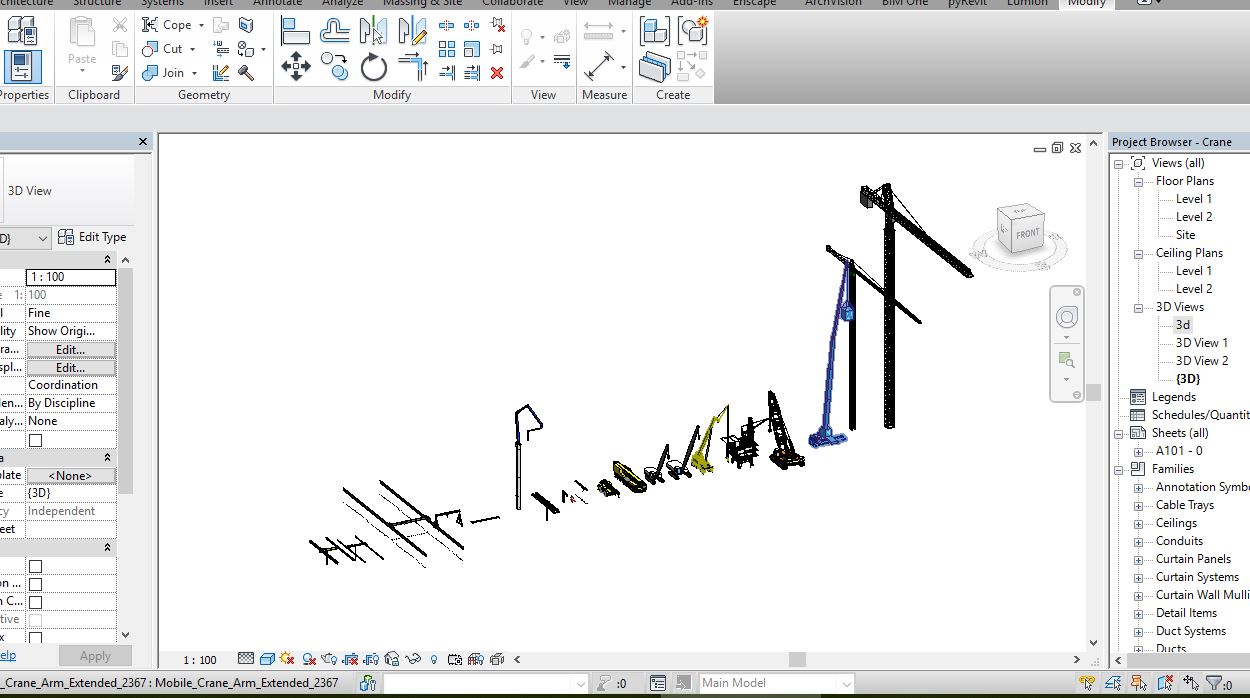
Task: Click the ViewCube Front face
Action: click(1027, 234)
